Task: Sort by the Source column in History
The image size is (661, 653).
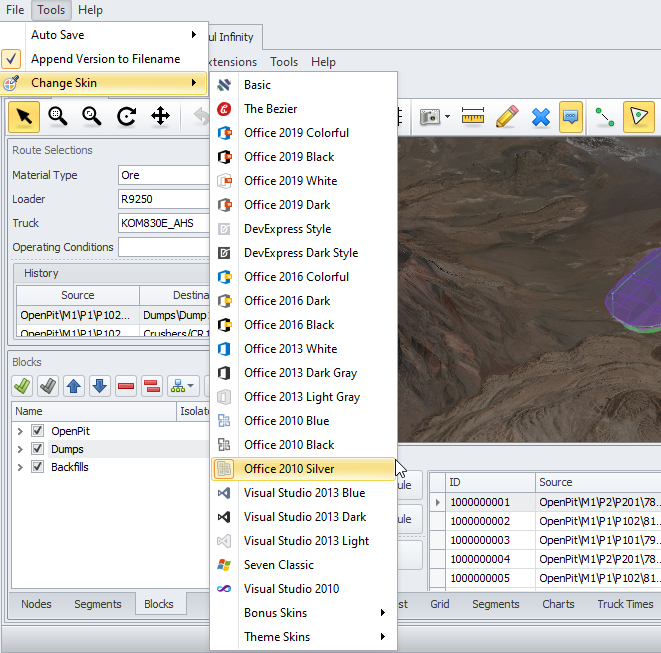Action: pyautogui.click(x=78, y=295)
